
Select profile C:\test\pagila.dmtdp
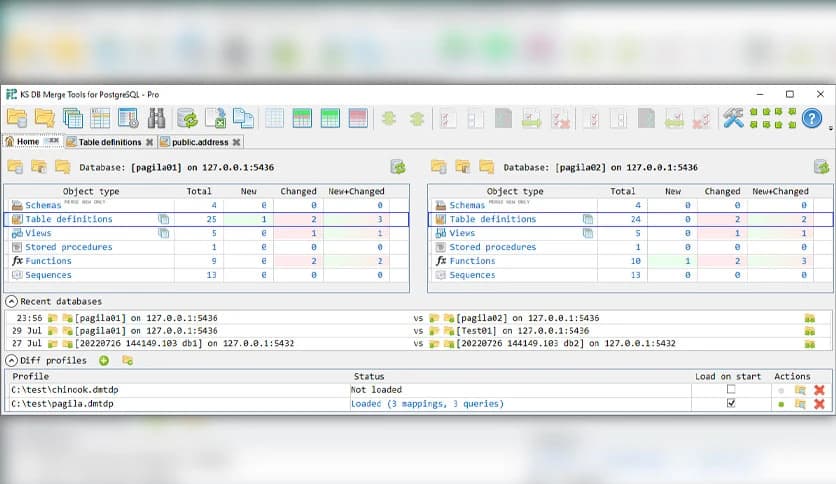coord(62,404)
